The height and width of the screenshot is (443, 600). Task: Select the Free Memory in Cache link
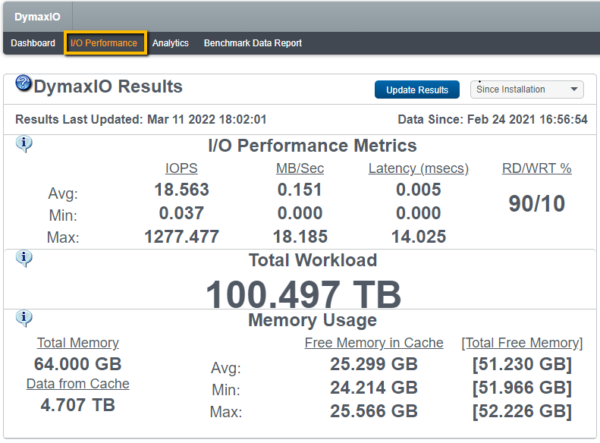point(373,343)
